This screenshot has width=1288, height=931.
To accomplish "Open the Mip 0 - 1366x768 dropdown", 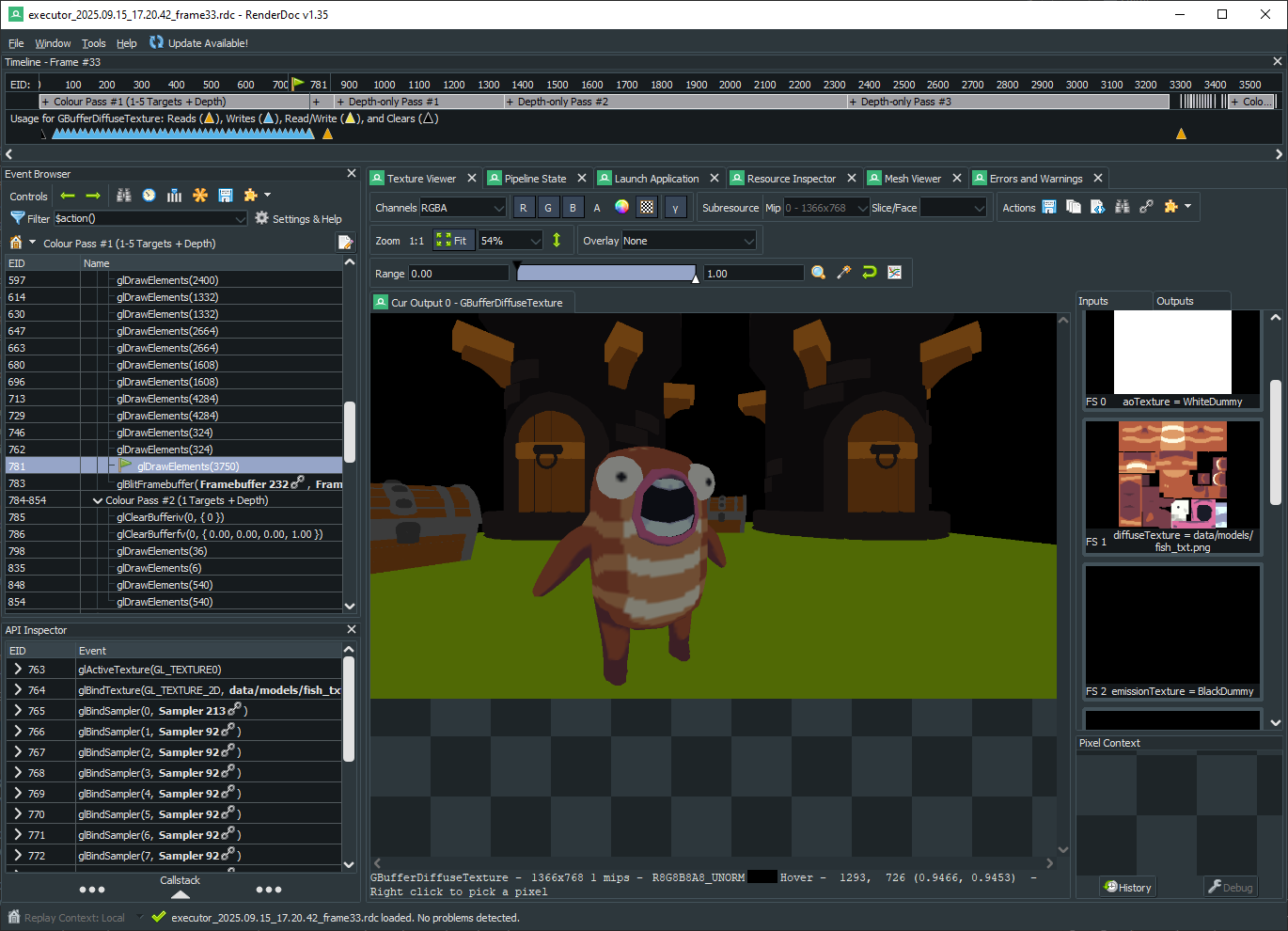I will tap(826, 208).
